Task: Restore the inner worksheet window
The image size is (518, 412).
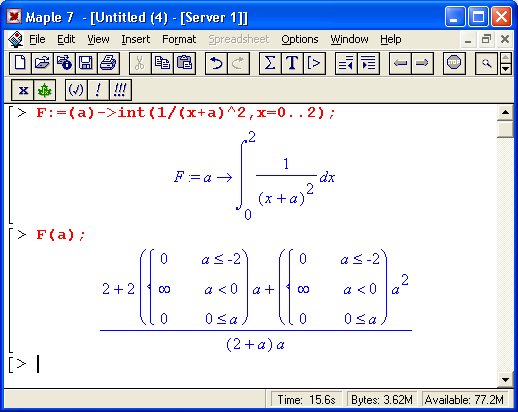Action: 486,40
